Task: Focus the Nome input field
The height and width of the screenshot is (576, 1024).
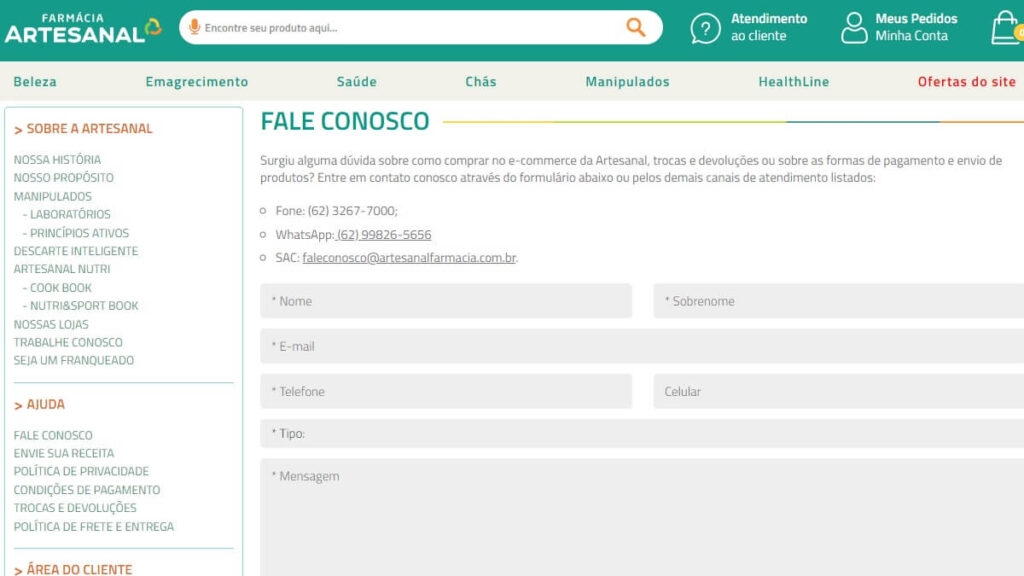Action: click(446, 301)
